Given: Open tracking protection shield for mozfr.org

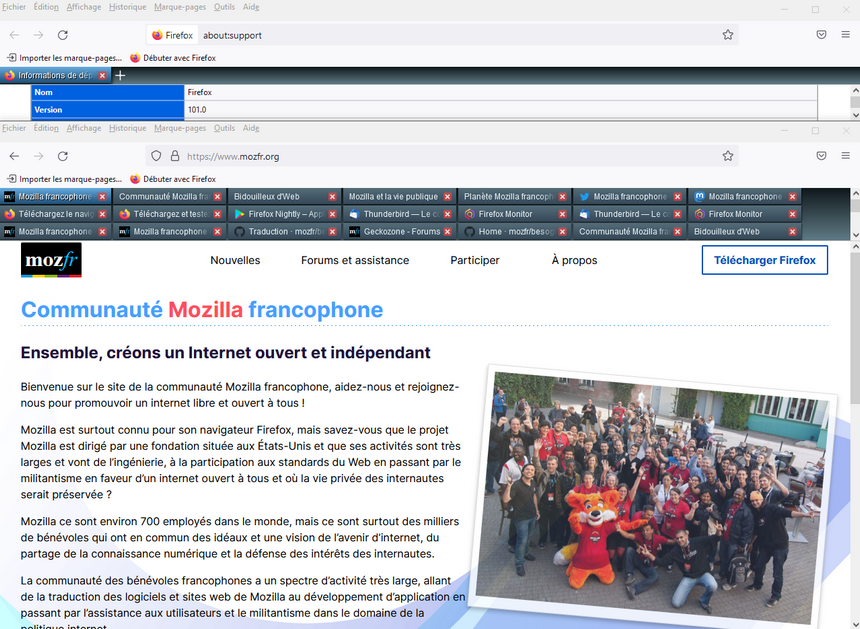Looking at the screenshot, I should (x=156, y=156).
